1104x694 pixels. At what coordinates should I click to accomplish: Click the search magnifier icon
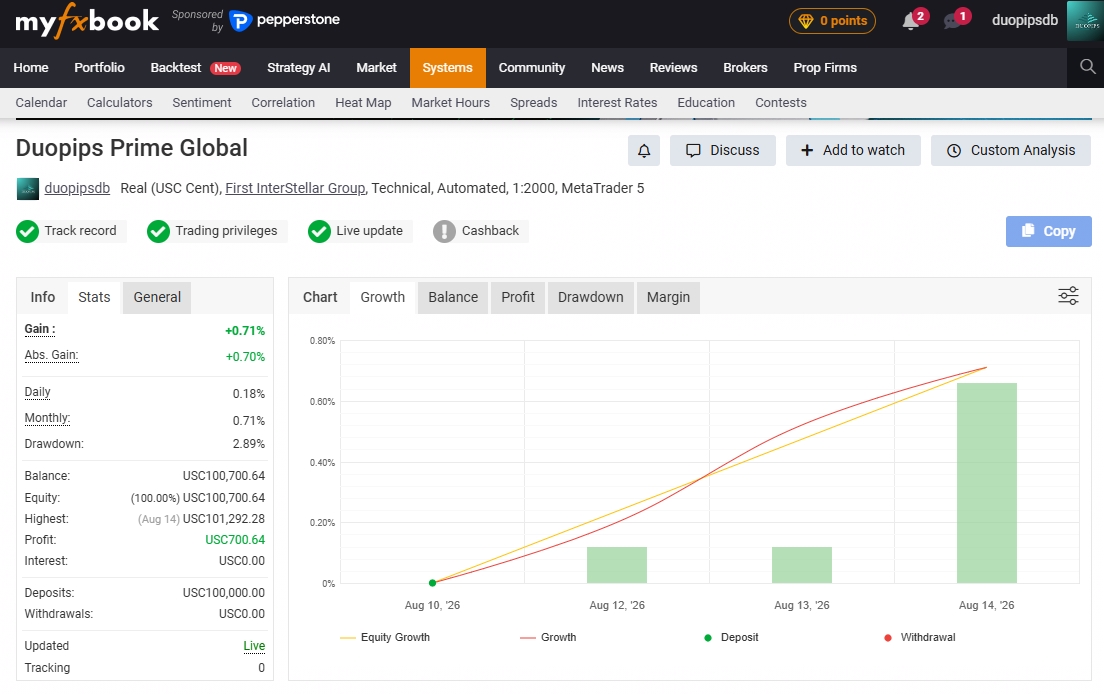pos(1087,67)
